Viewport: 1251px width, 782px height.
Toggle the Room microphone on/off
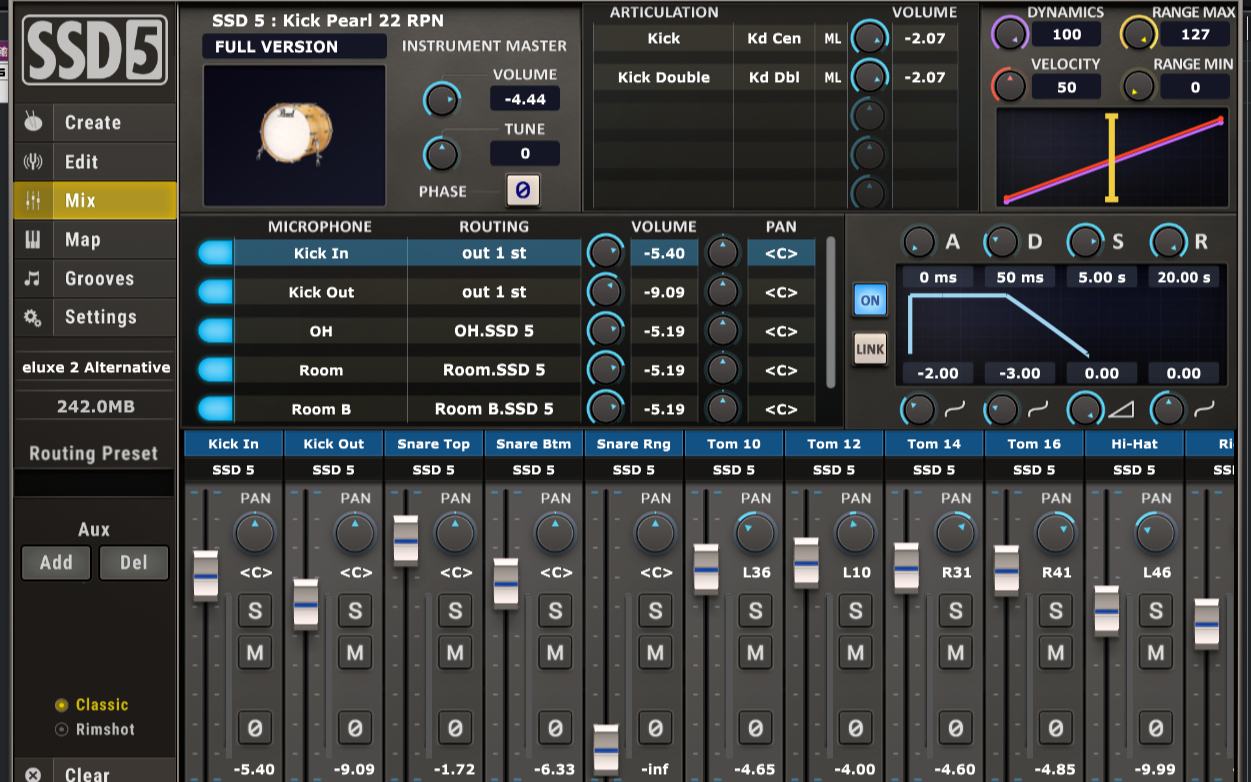click(215, 370)
